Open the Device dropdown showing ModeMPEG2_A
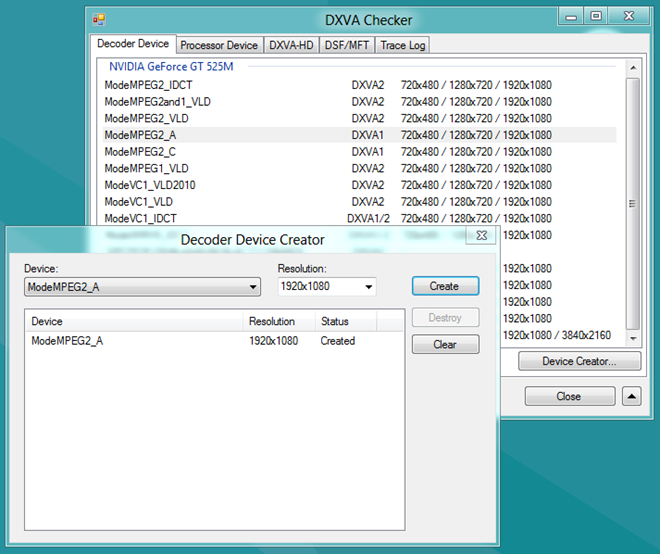 [142, 287]
